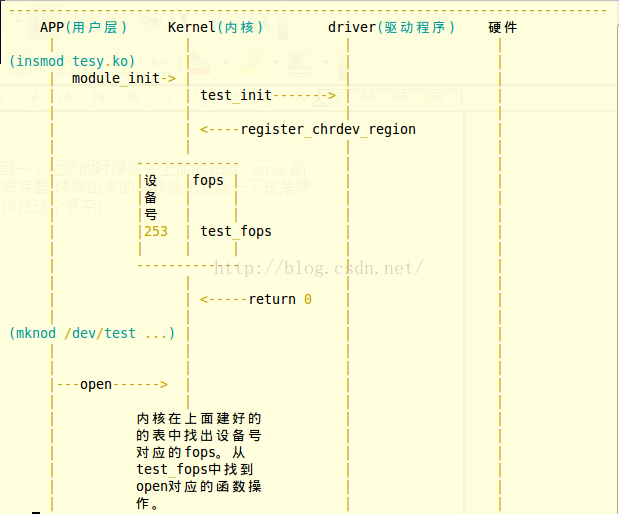Click the "(mknod /dev/test ...)" command text
This screenshot has width=619, height=514.
click(92, 333)
